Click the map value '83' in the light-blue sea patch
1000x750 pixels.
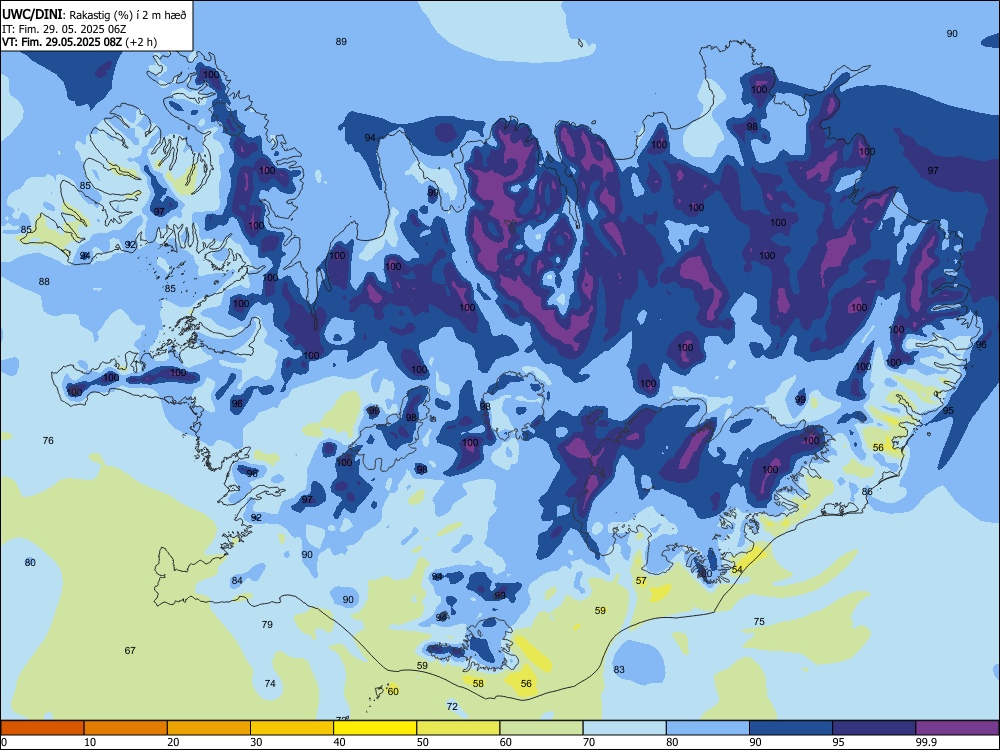coord(619,670)
